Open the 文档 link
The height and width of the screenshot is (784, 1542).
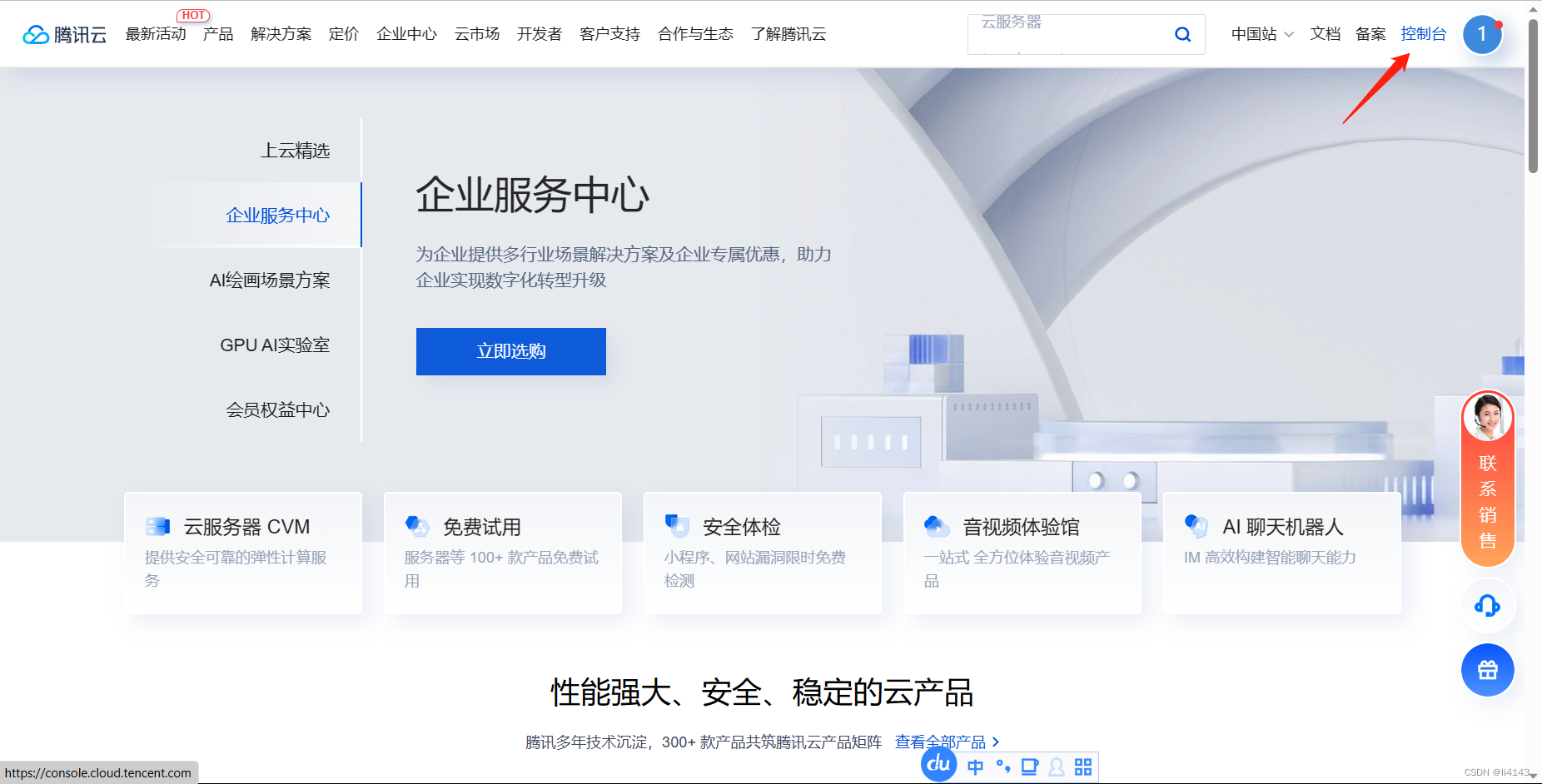point(1326,34)
